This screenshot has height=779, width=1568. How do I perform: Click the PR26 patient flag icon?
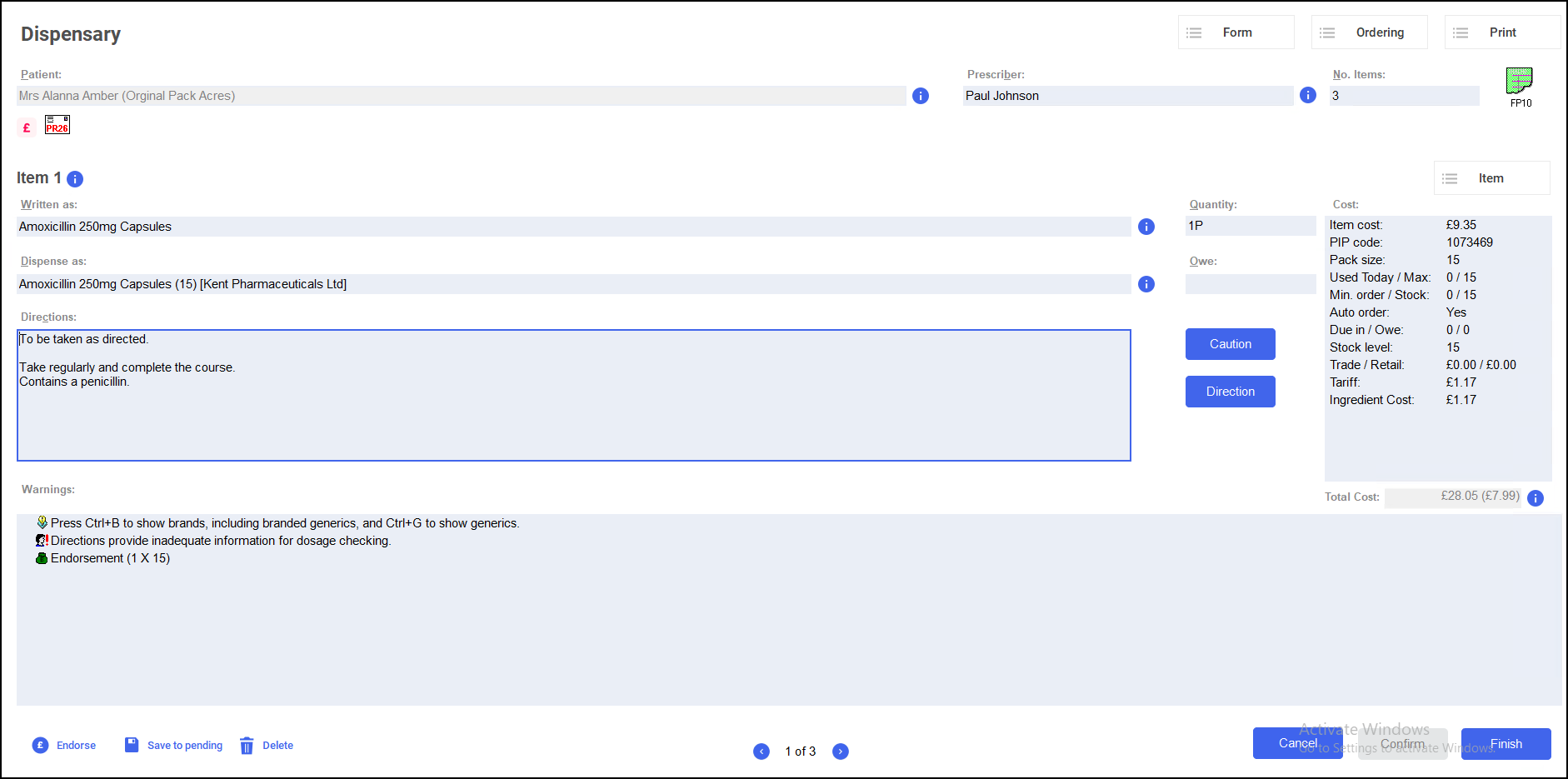(x=57, y=125)
